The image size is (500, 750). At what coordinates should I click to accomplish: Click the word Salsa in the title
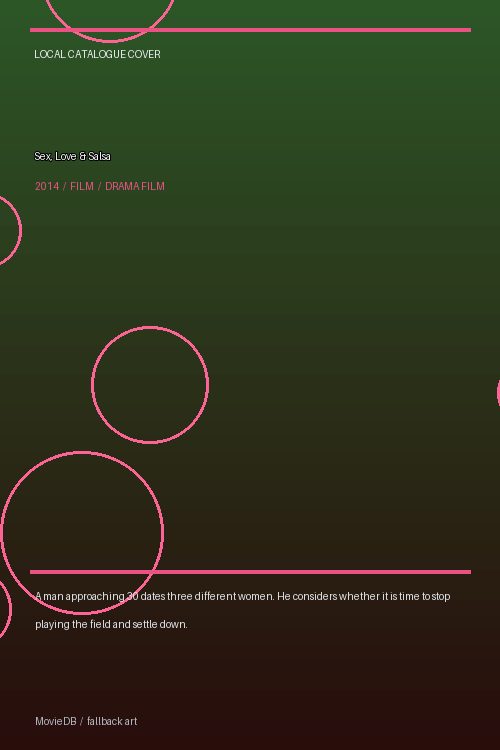100,156
